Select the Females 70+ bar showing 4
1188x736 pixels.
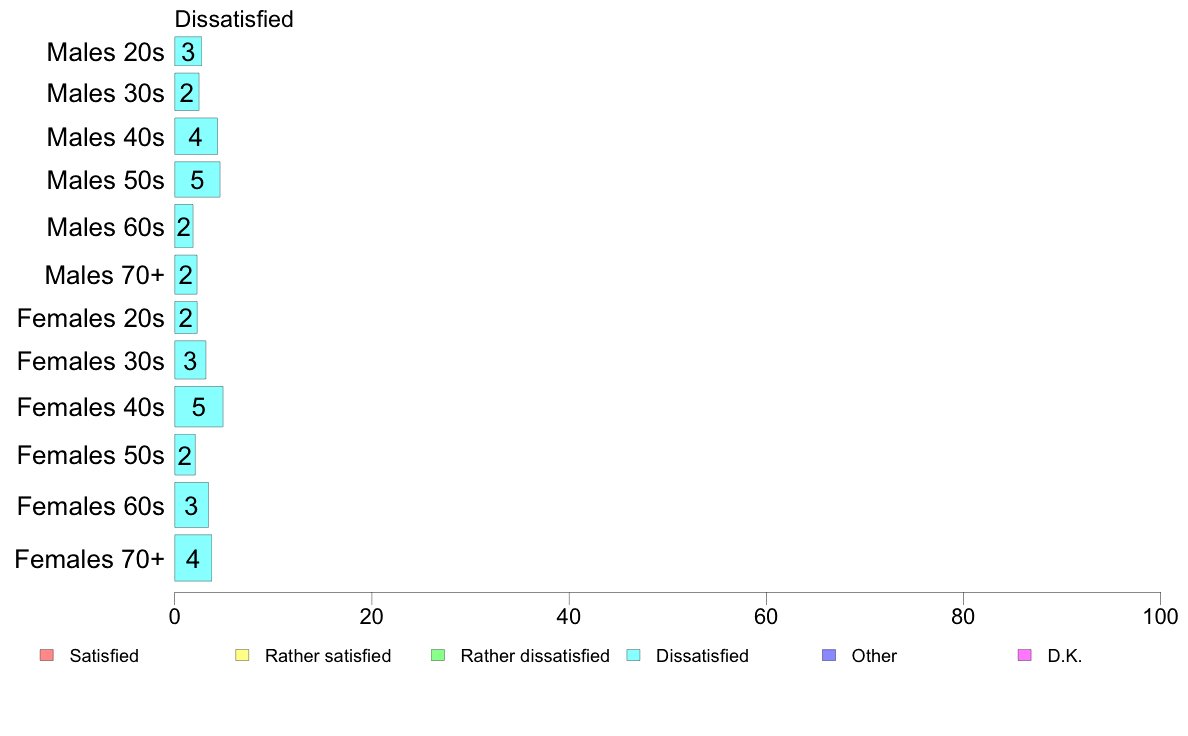click(192, 559)
